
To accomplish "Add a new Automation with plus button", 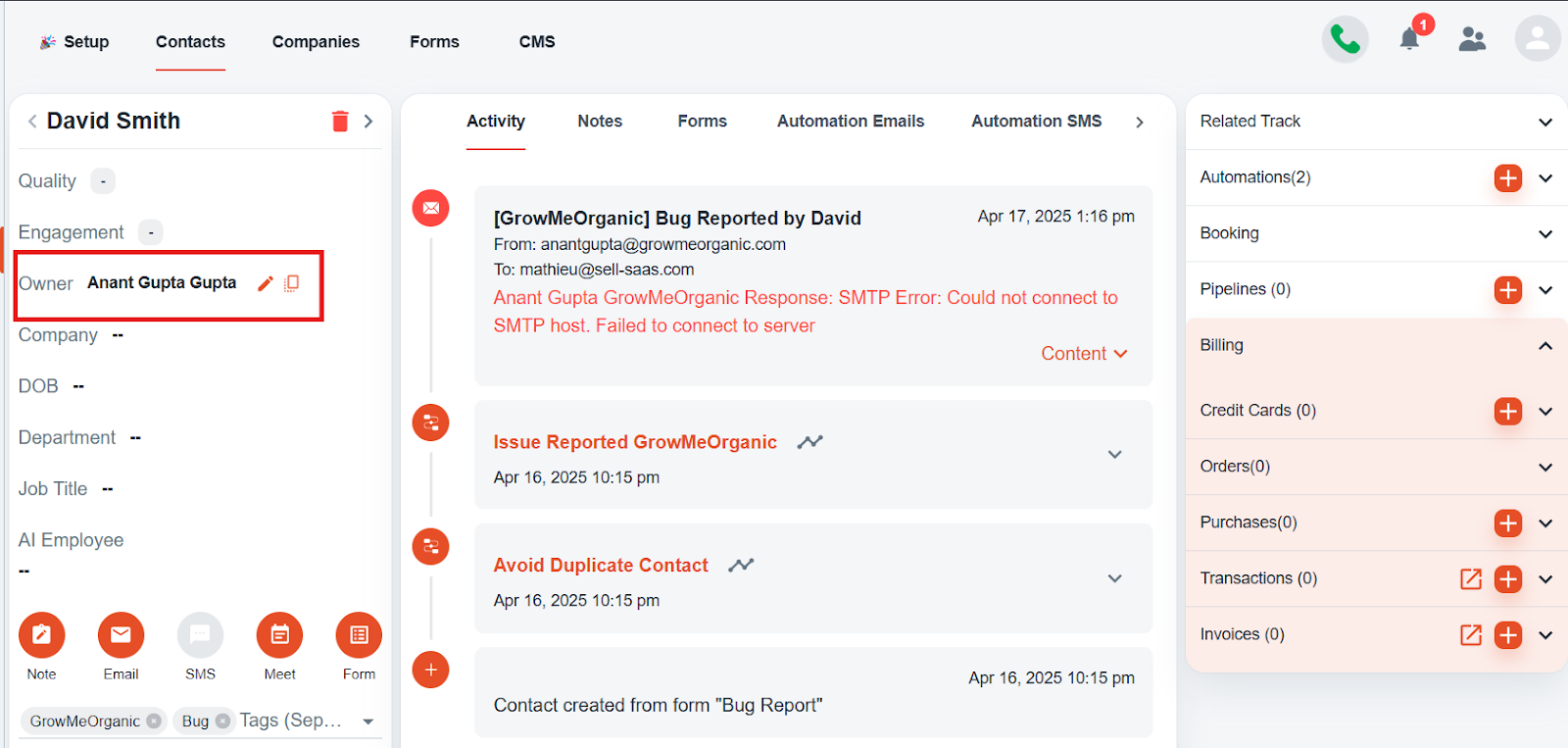I will click(x=1508, y=178).
